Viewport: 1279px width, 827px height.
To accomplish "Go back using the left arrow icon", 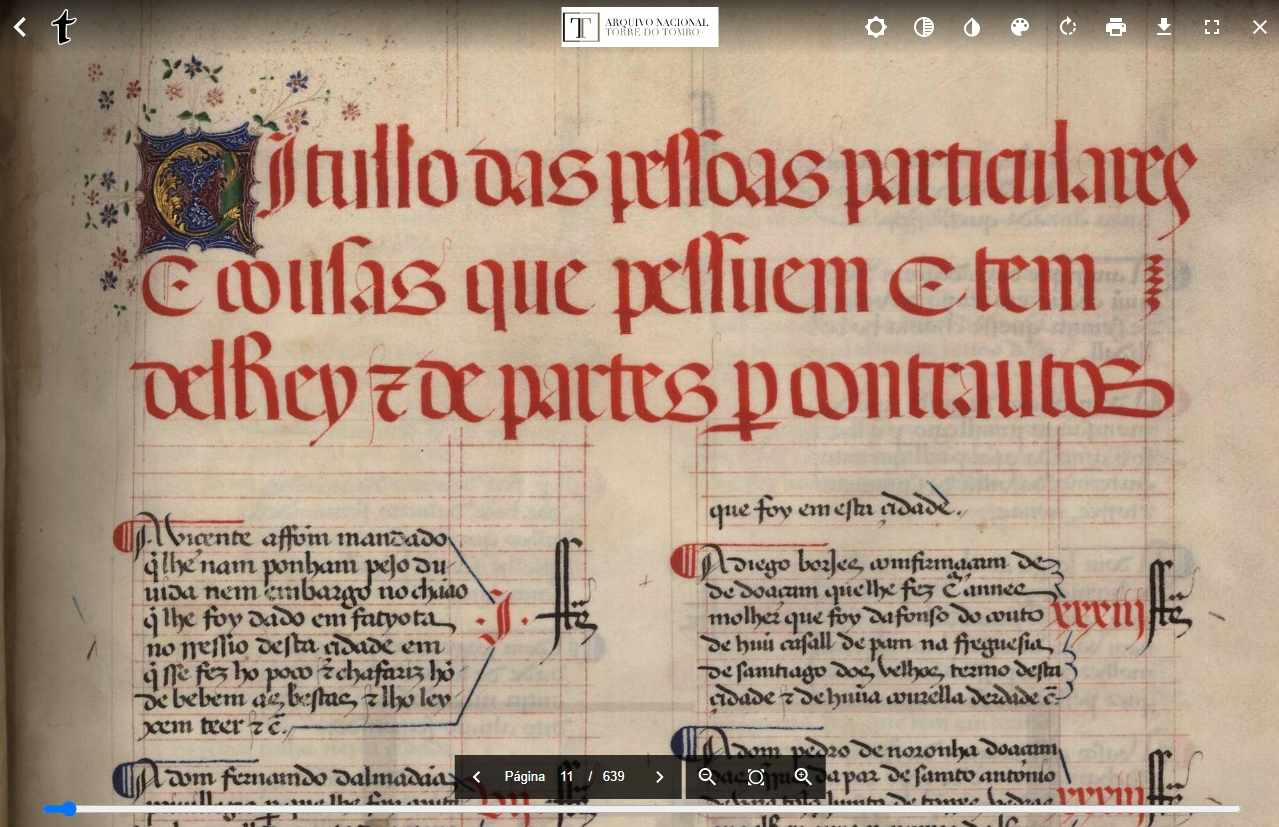I will (20, 27).
